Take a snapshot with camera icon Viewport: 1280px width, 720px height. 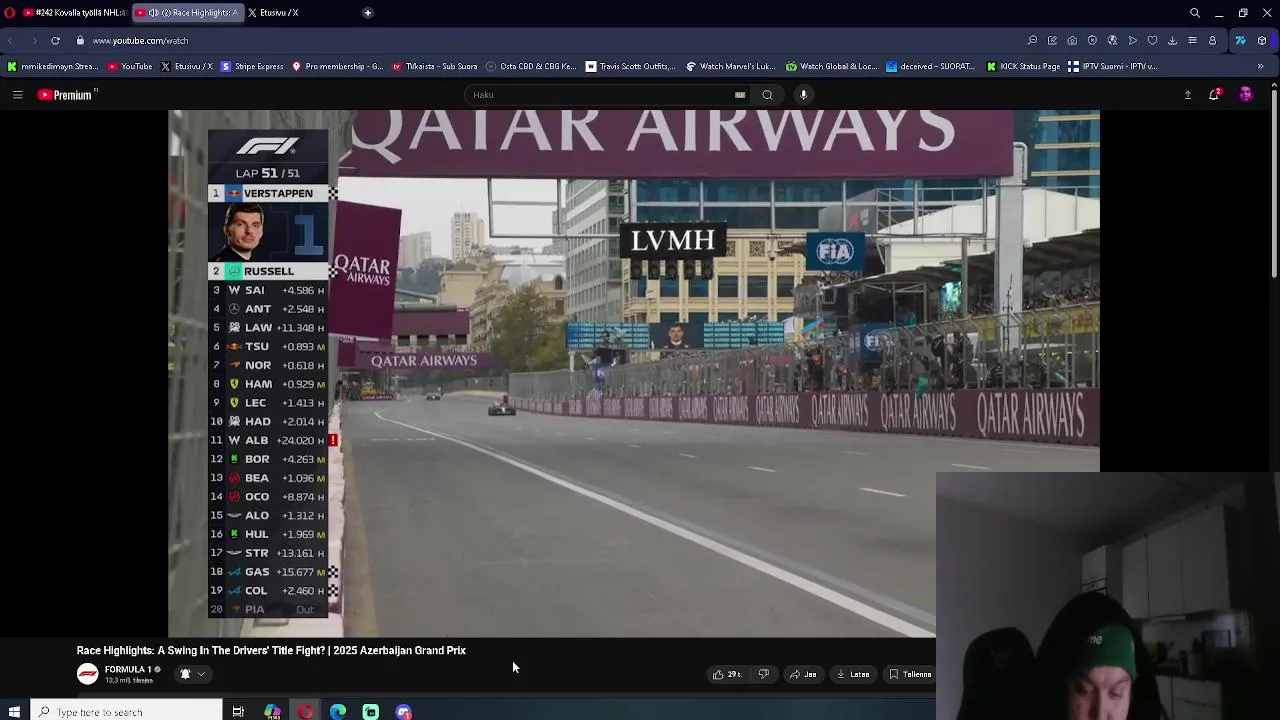tap(1072, 41)
